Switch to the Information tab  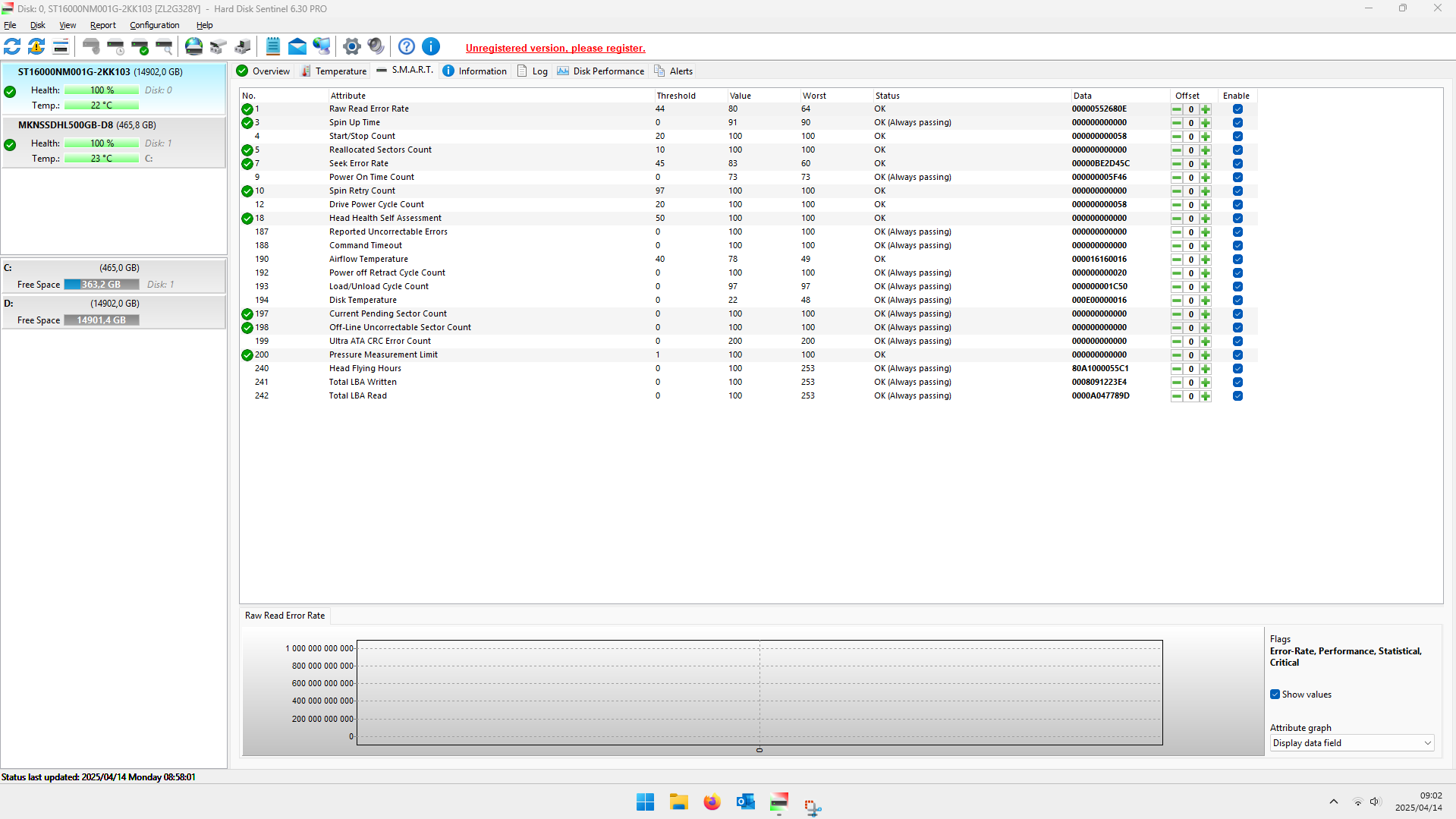[x=475, y=71]
